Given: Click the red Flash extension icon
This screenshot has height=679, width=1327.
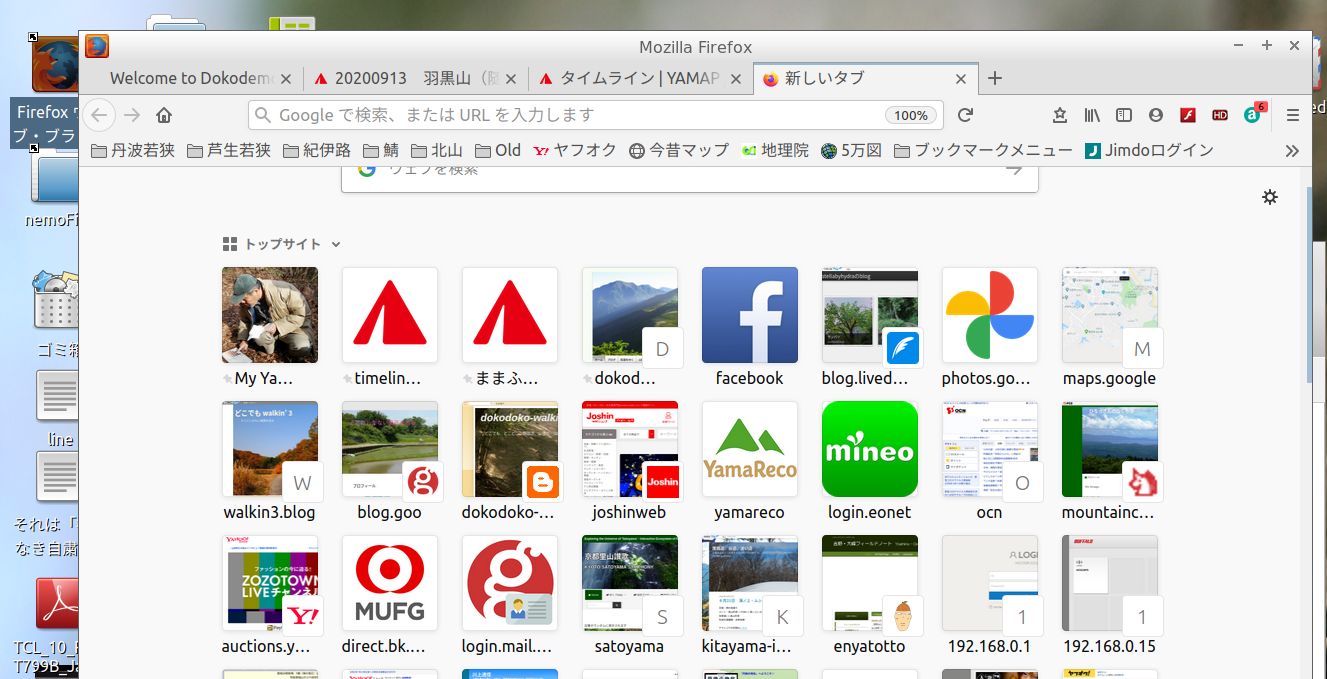Looking at the screenshot, I should 1188,115.
